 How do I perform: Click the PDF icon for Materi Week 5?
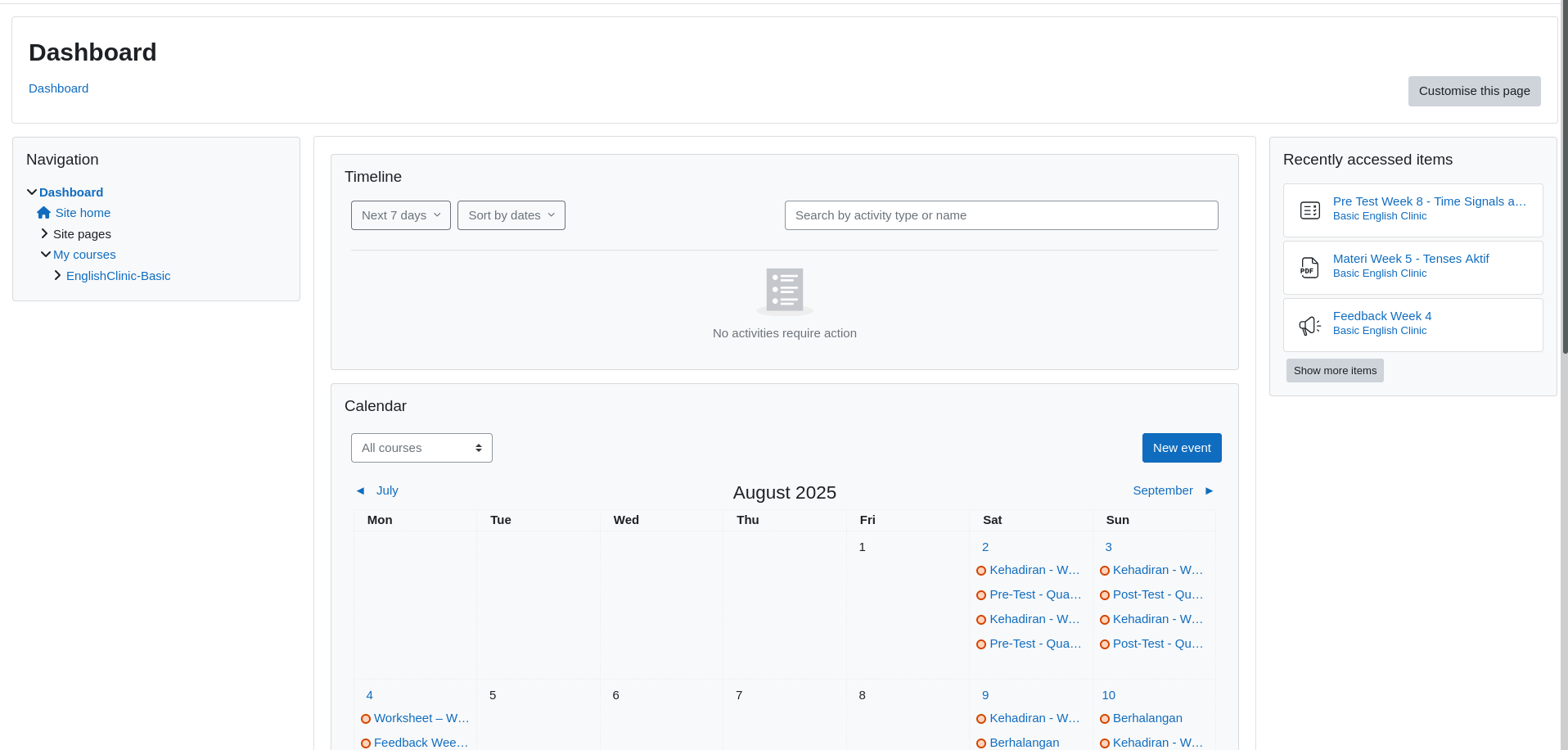pos(1309,268)
